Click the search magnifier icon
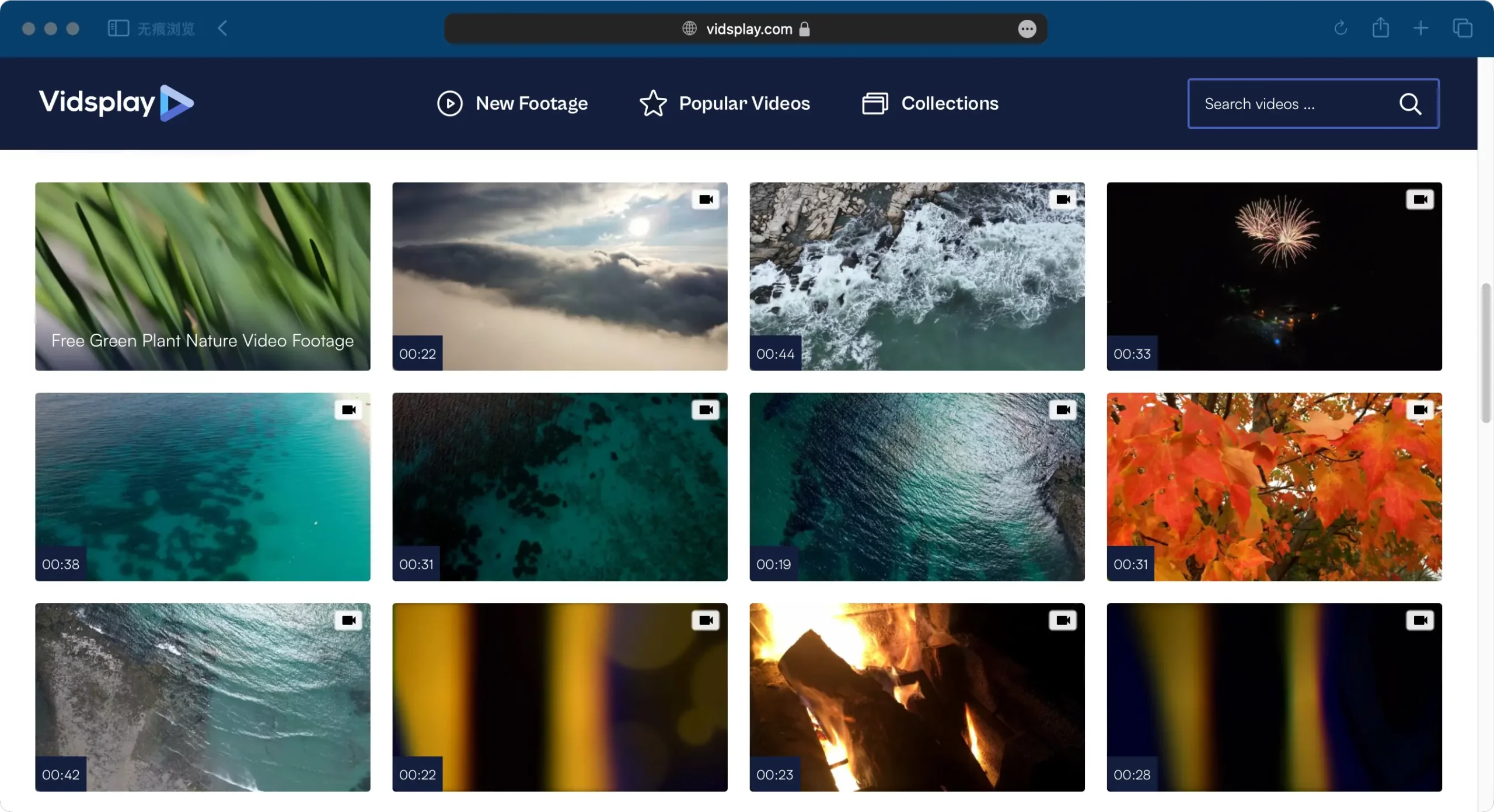The height and width of the screenshot is (812, 1494). tap(1410, 104)
